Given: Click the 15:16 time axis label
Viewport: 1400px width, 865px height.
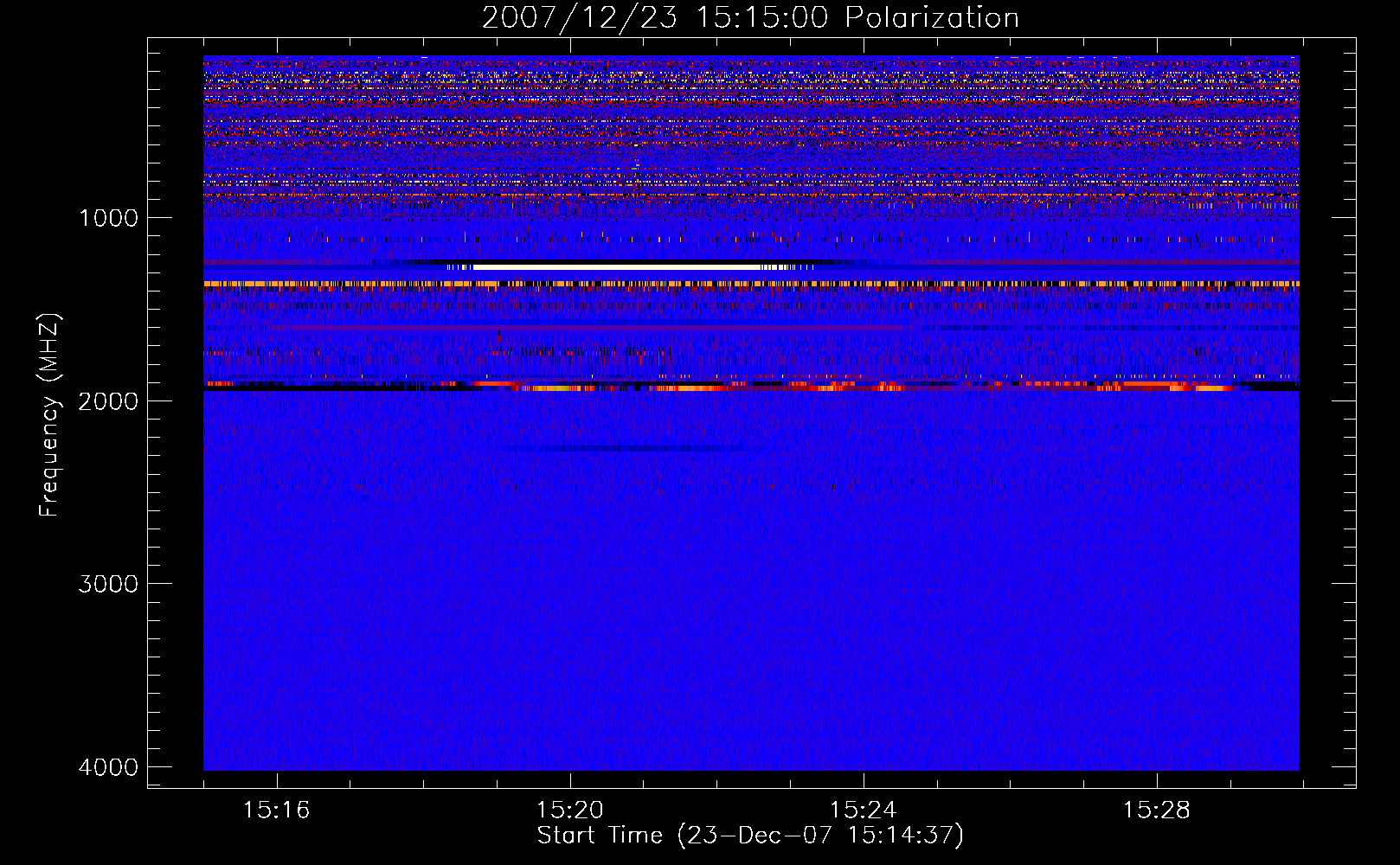Looking at the screenshot, I should (x=276, y=811).
